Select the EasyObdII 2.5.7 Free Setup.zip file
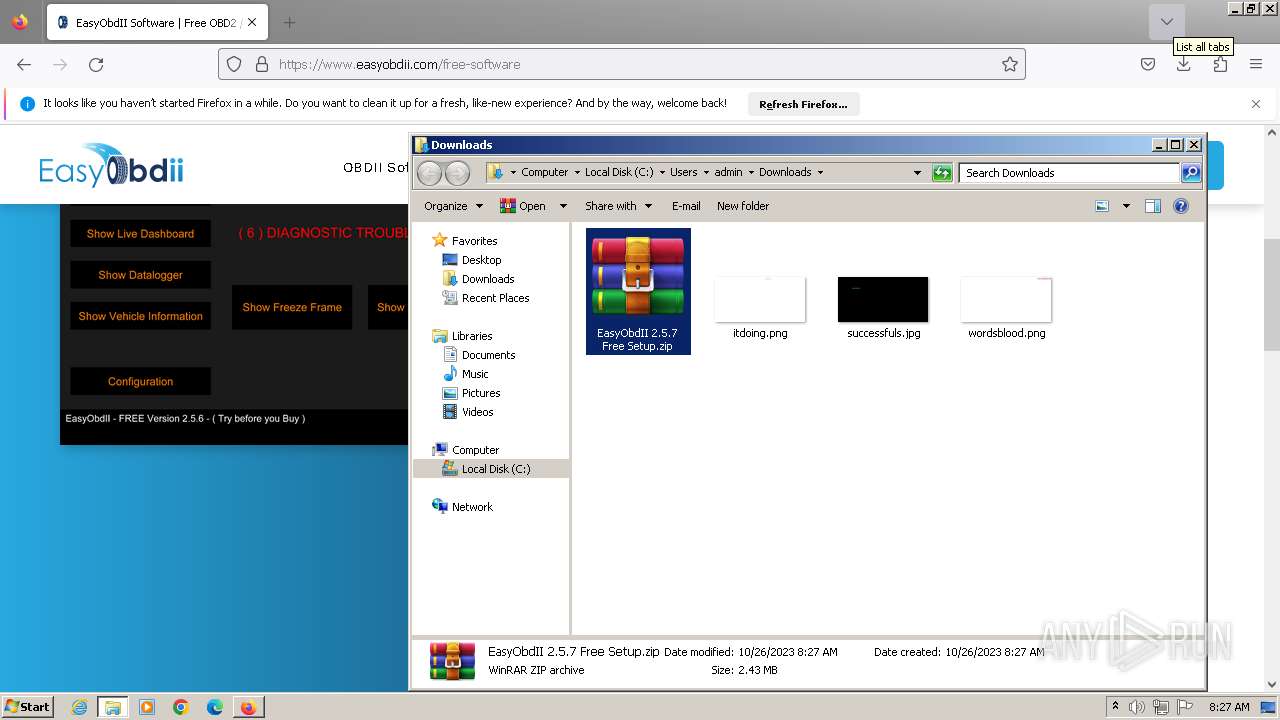 click(638, 291)
